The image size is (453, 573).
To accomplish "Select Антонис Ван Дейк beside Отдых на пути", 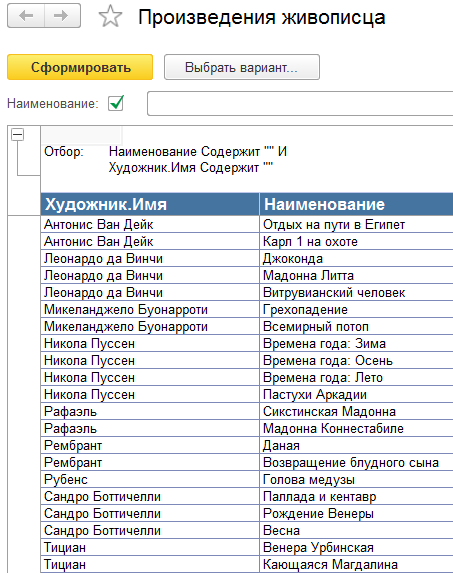I will (150, 224).
